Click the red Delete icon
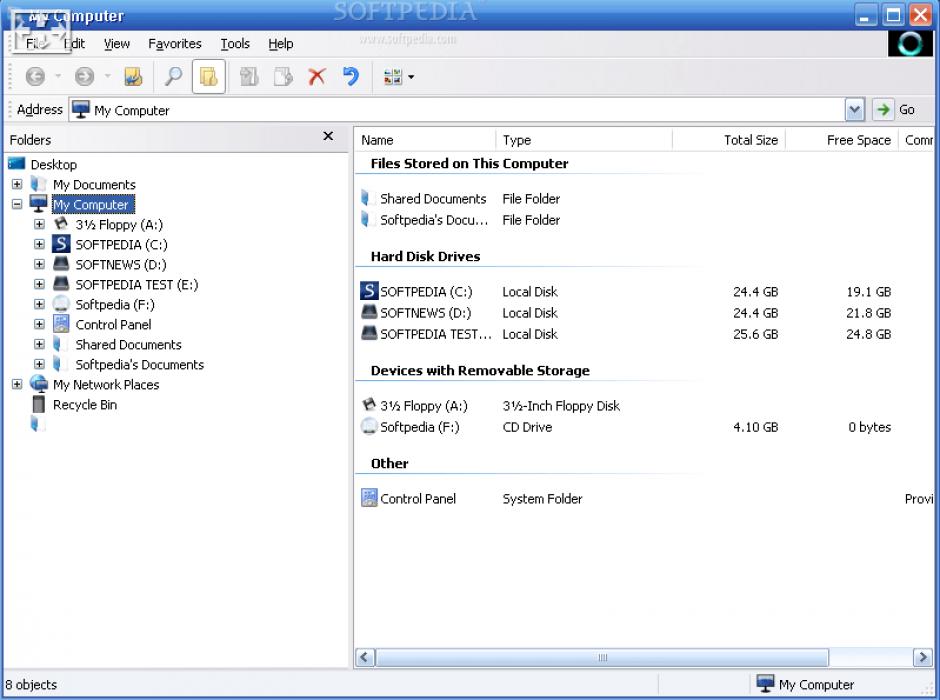This screenshot has width=940, height=700. (317, 76)
